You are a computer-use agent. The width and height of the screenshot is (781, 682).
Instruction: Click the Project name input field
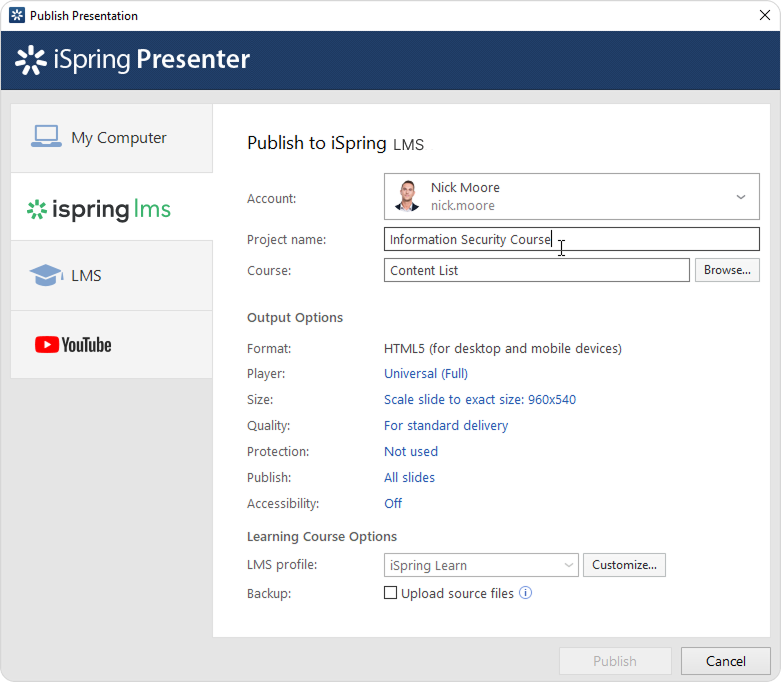650,240
